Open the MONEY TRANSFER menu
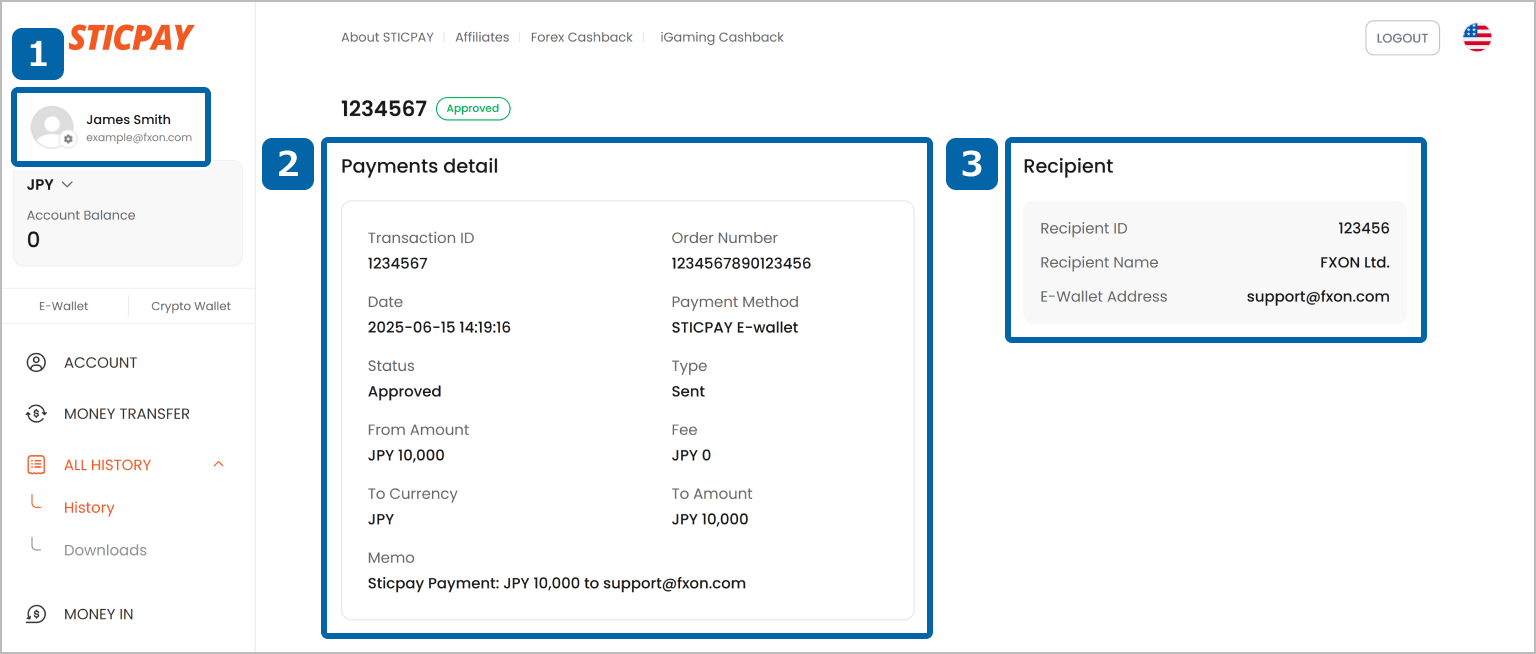 127,414
